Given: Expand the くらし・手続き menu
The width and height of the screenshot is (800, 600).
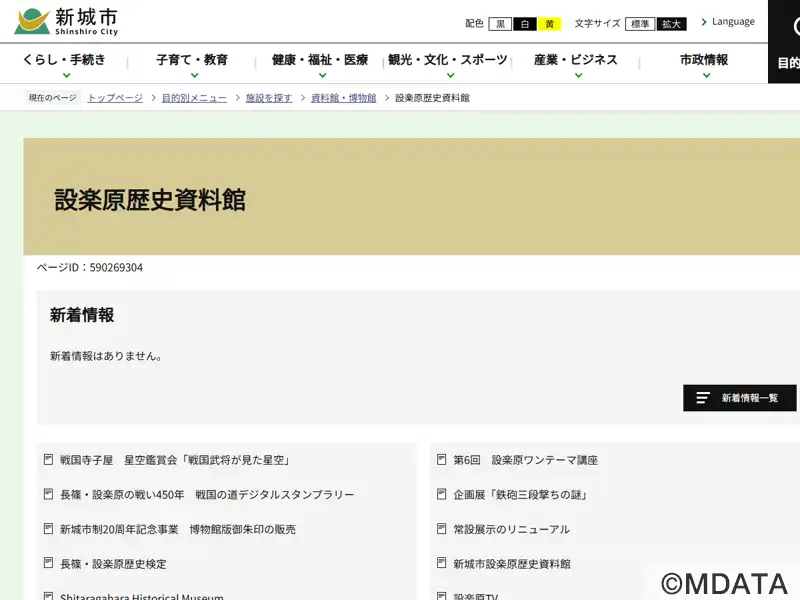Looking at the screenshot, I should click(x=65, y=66).
